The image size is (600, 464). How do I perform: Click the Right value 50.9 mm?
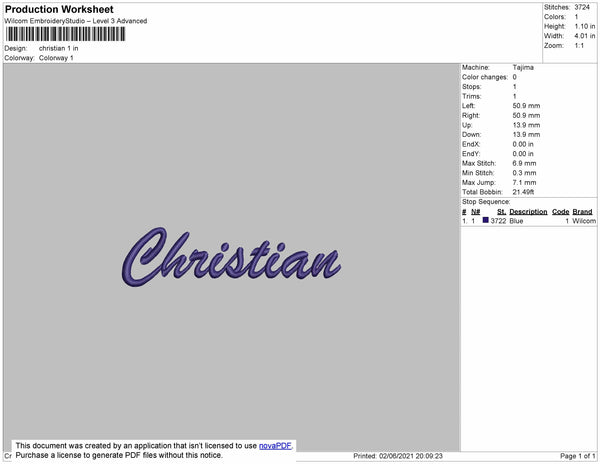pyautogui.click(x=526, y=115)
